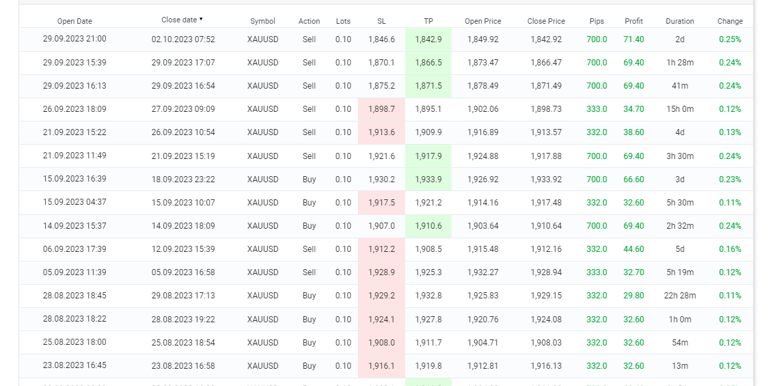Click open date 29.09.2023 15:39
This screenshot has width=768, height=386.
[74, 62]
